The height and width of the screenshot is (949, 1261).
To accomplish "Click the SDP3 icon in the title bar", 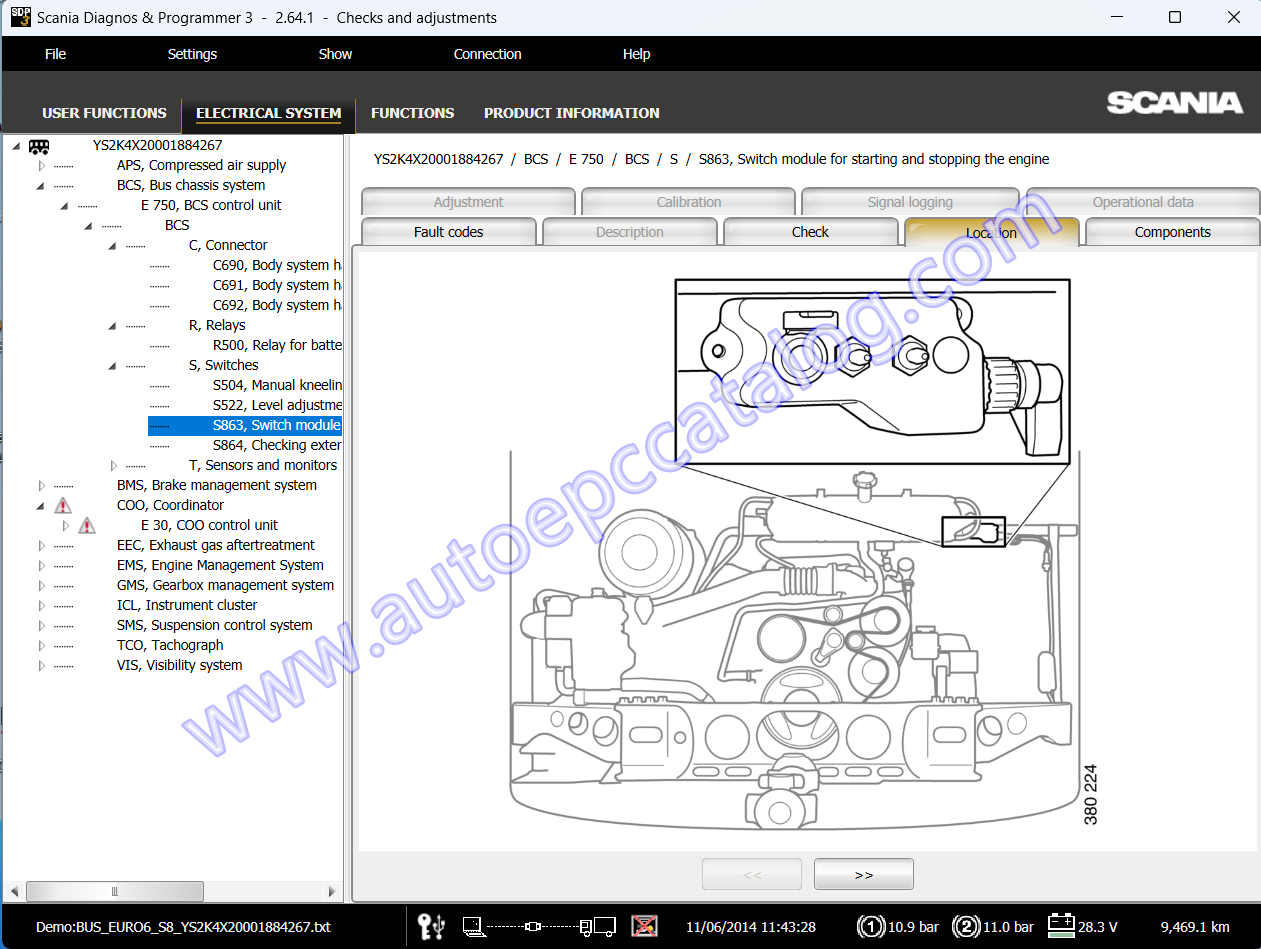I will 19,17.
